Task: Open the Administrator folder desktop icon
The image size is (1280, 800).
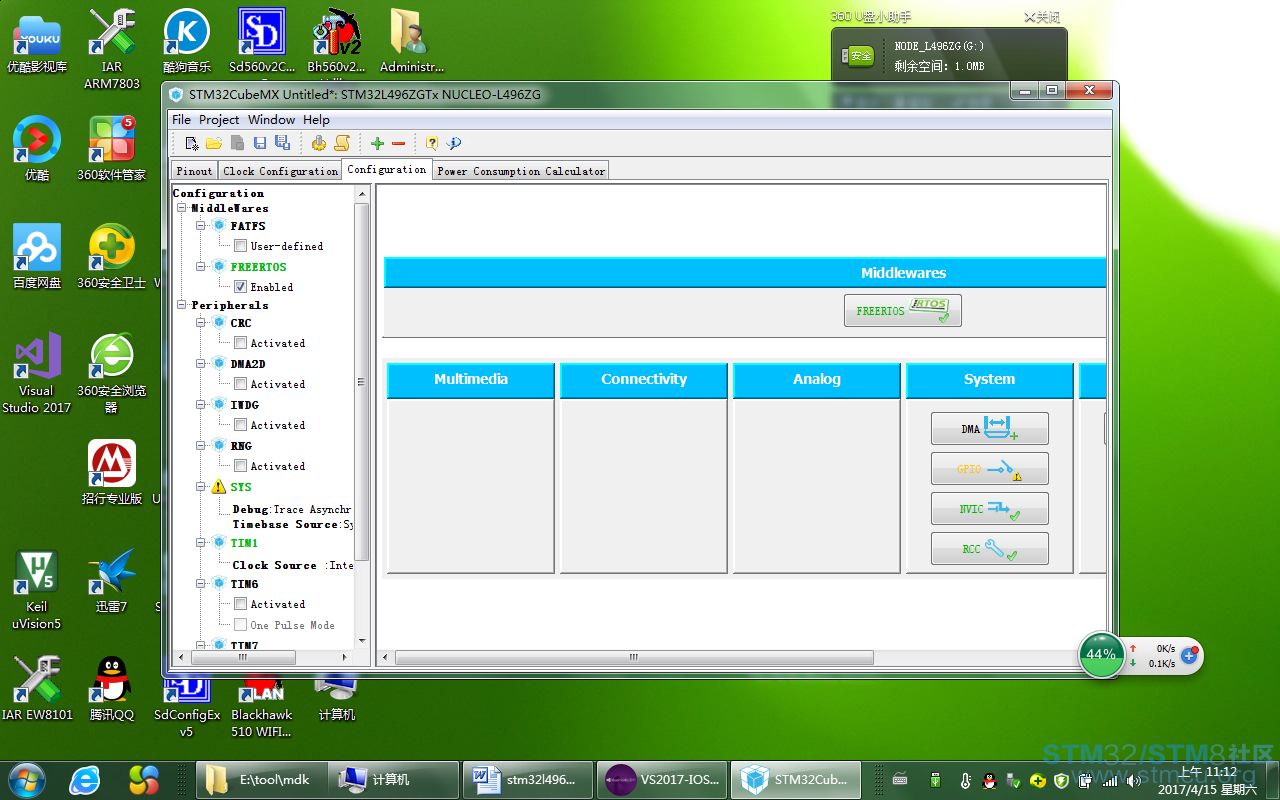Action: (411, 43)
